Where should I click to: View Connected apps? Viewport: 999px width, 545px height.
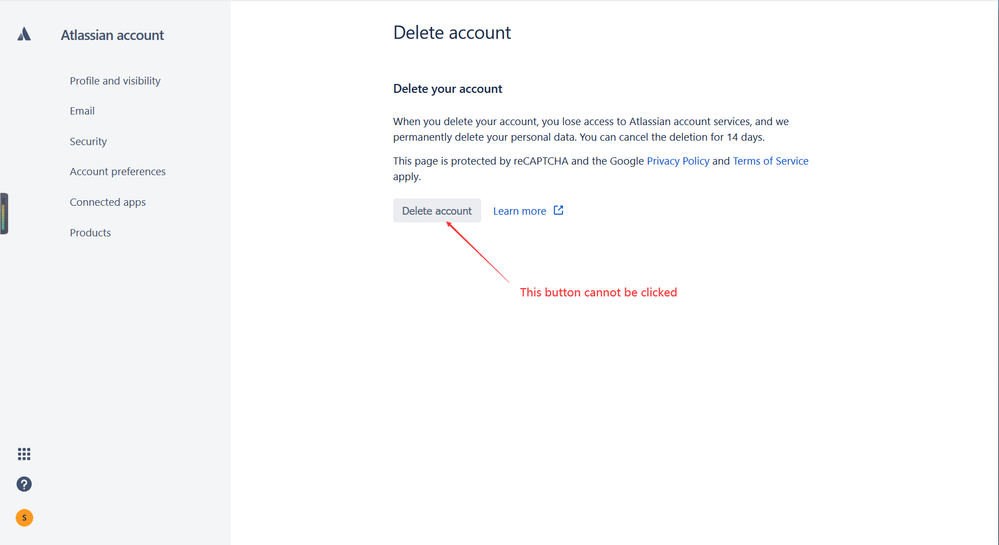tap(108, 202)
